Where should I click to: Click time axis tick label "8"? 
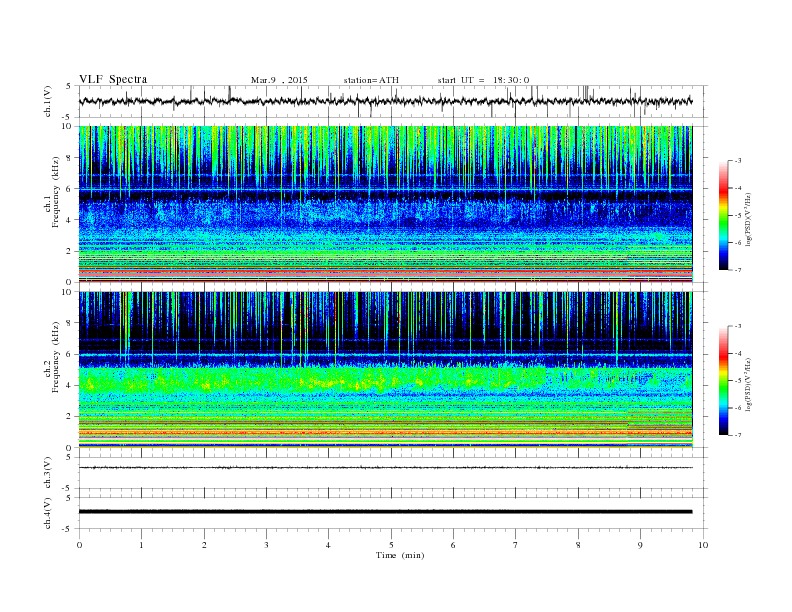pos(578,545)
